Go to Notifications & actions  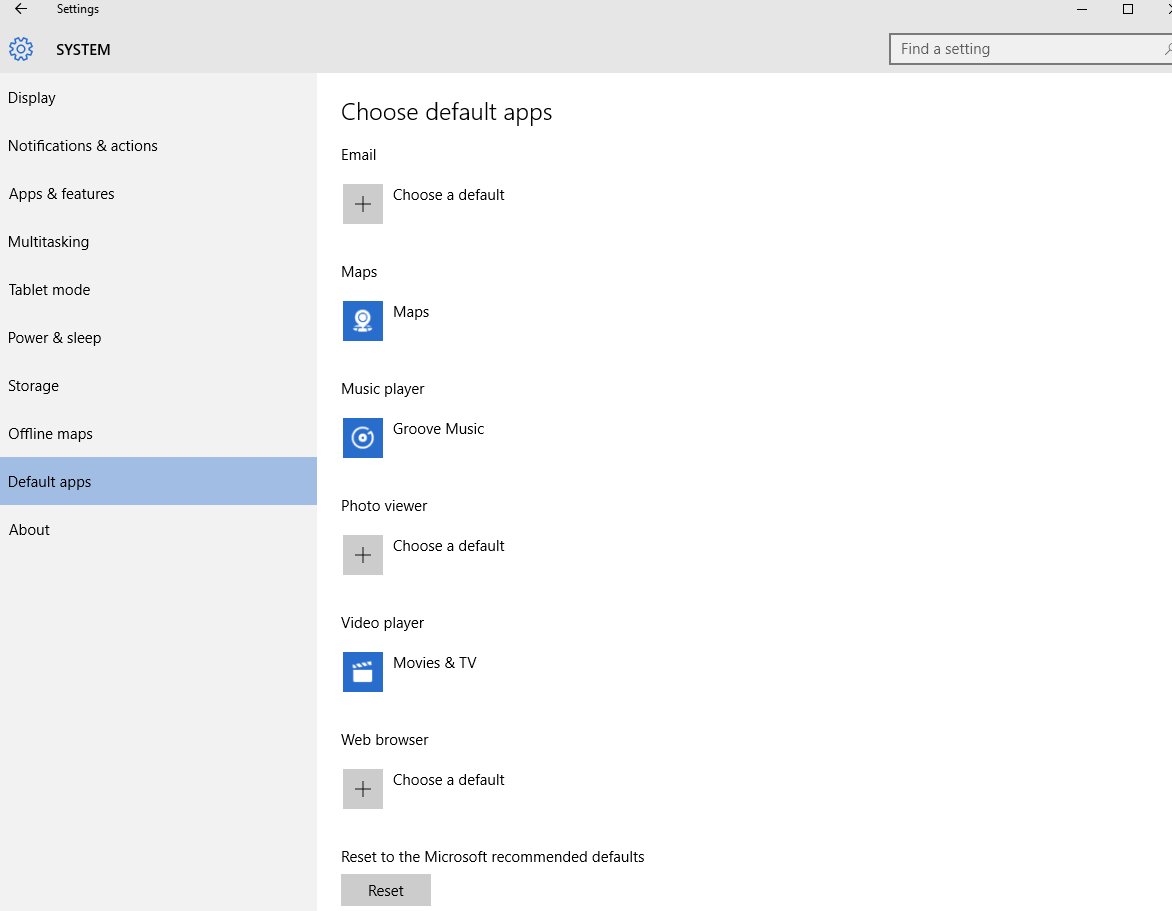(83, 146)
